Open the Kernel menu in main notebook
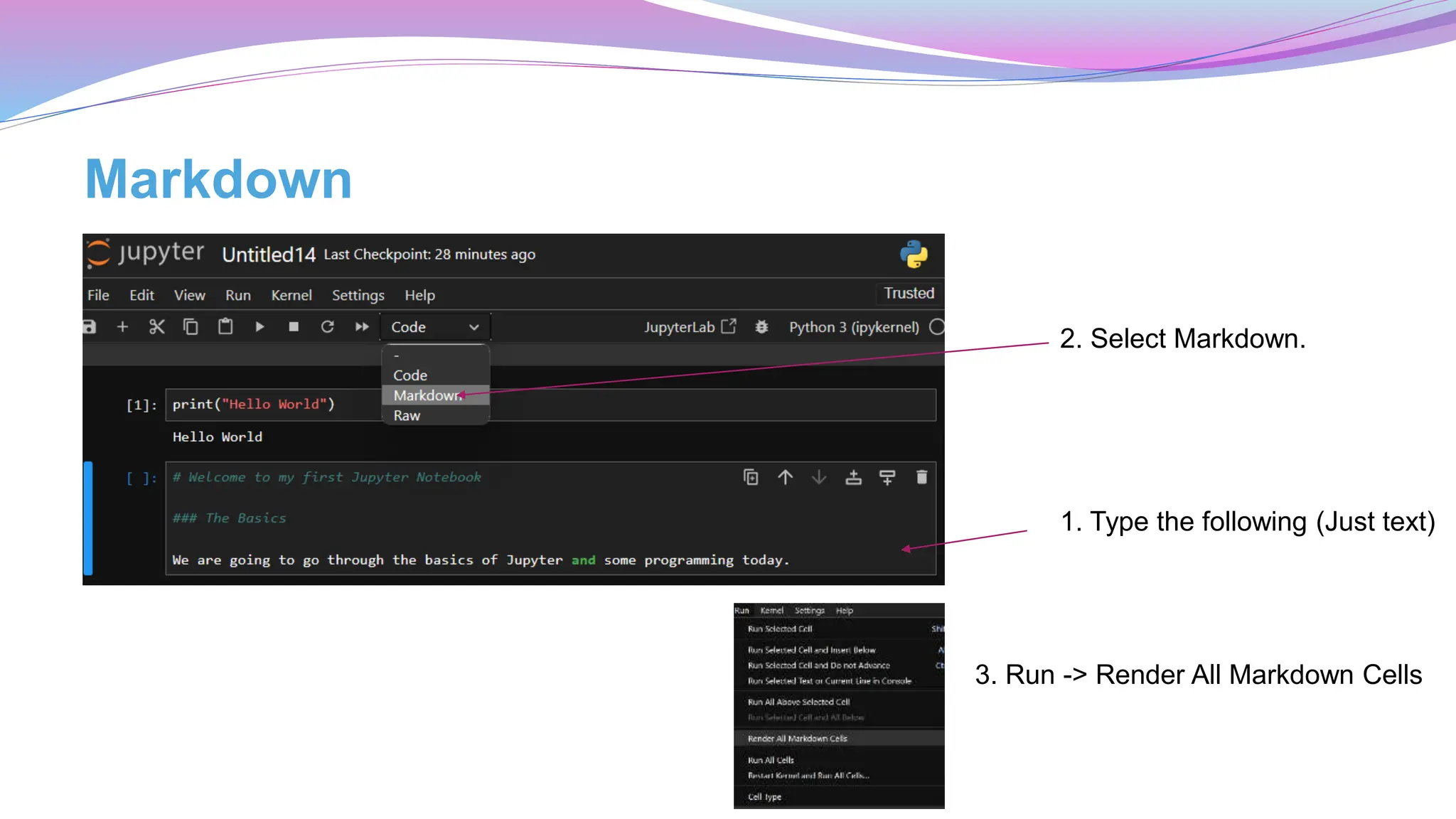1456x819 pixels. pos(291,295)
